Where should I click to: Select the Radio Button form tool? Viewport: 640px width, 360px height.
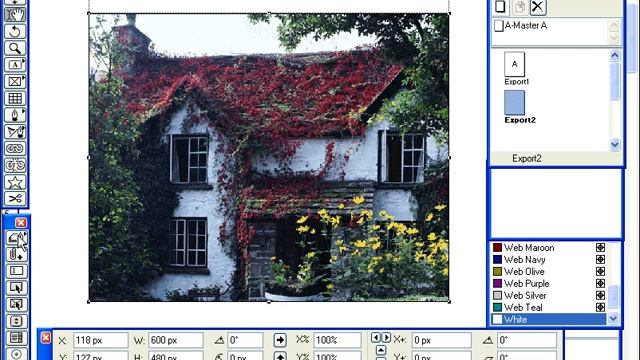16,354
